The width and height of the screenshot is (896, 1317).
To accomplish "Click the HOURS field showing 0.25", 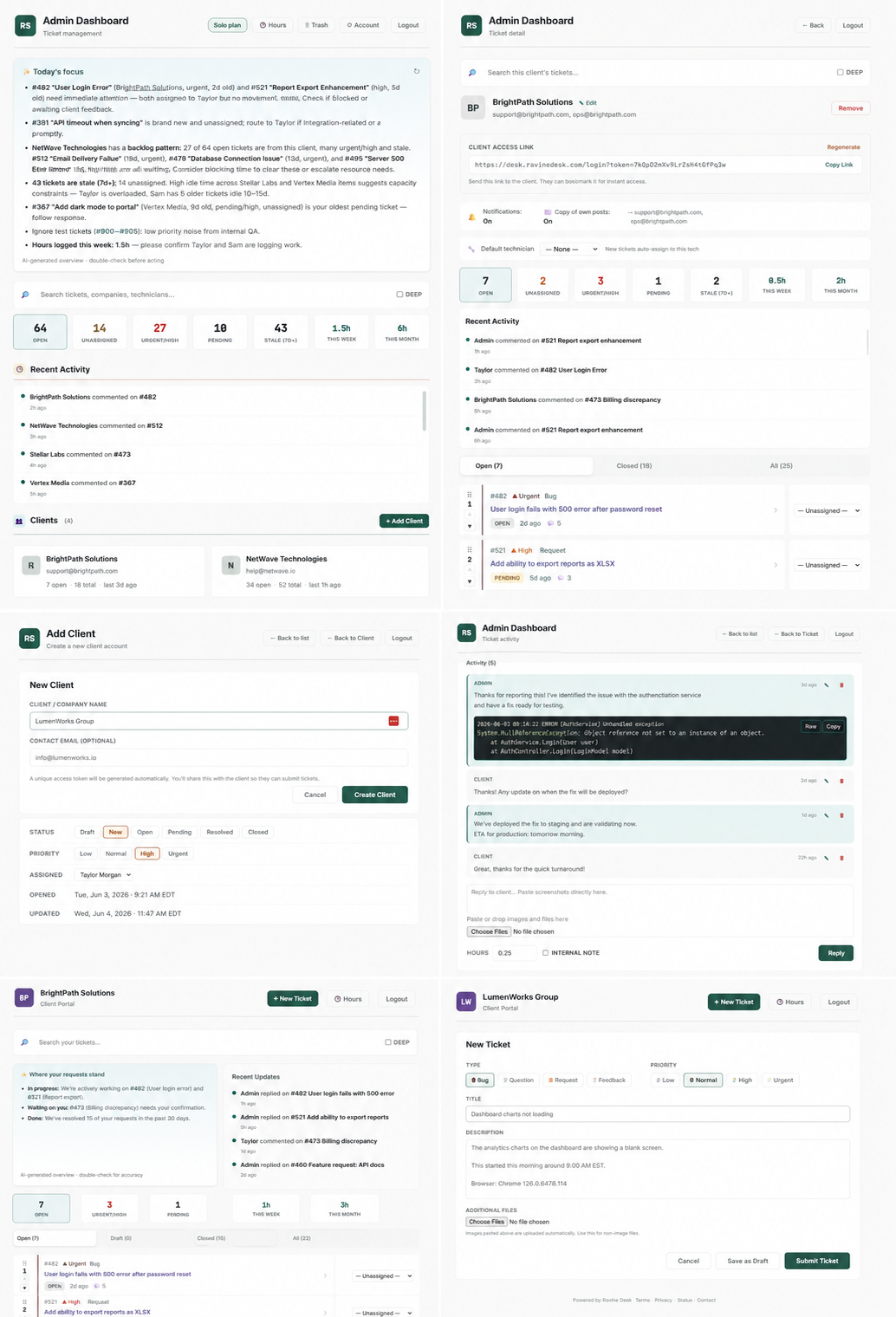I will tap(515, 953).
